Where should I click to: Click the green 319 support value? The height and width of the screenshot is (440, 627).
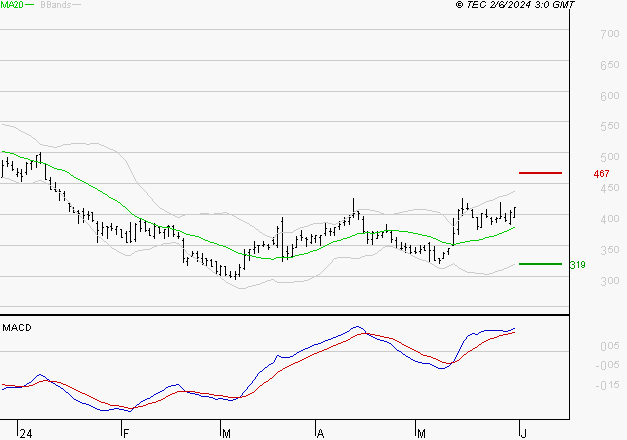[x=577, y=265]
